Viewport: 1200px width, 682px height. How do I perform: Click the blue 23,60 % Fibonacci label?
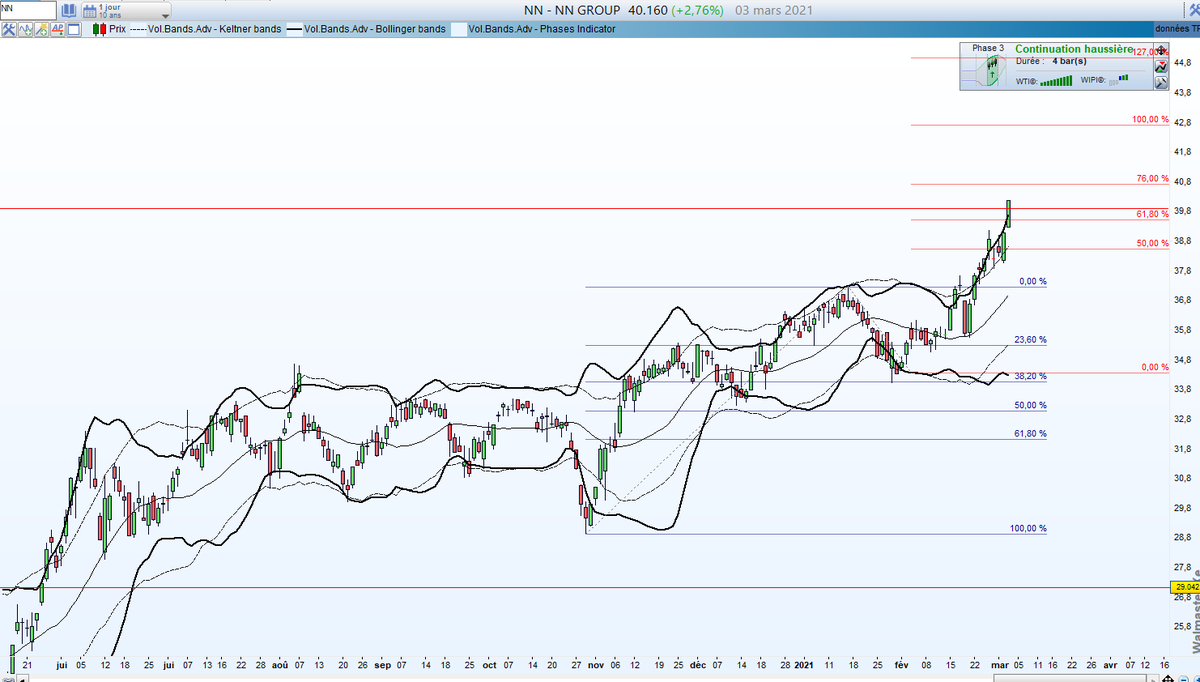[1030, 340]
